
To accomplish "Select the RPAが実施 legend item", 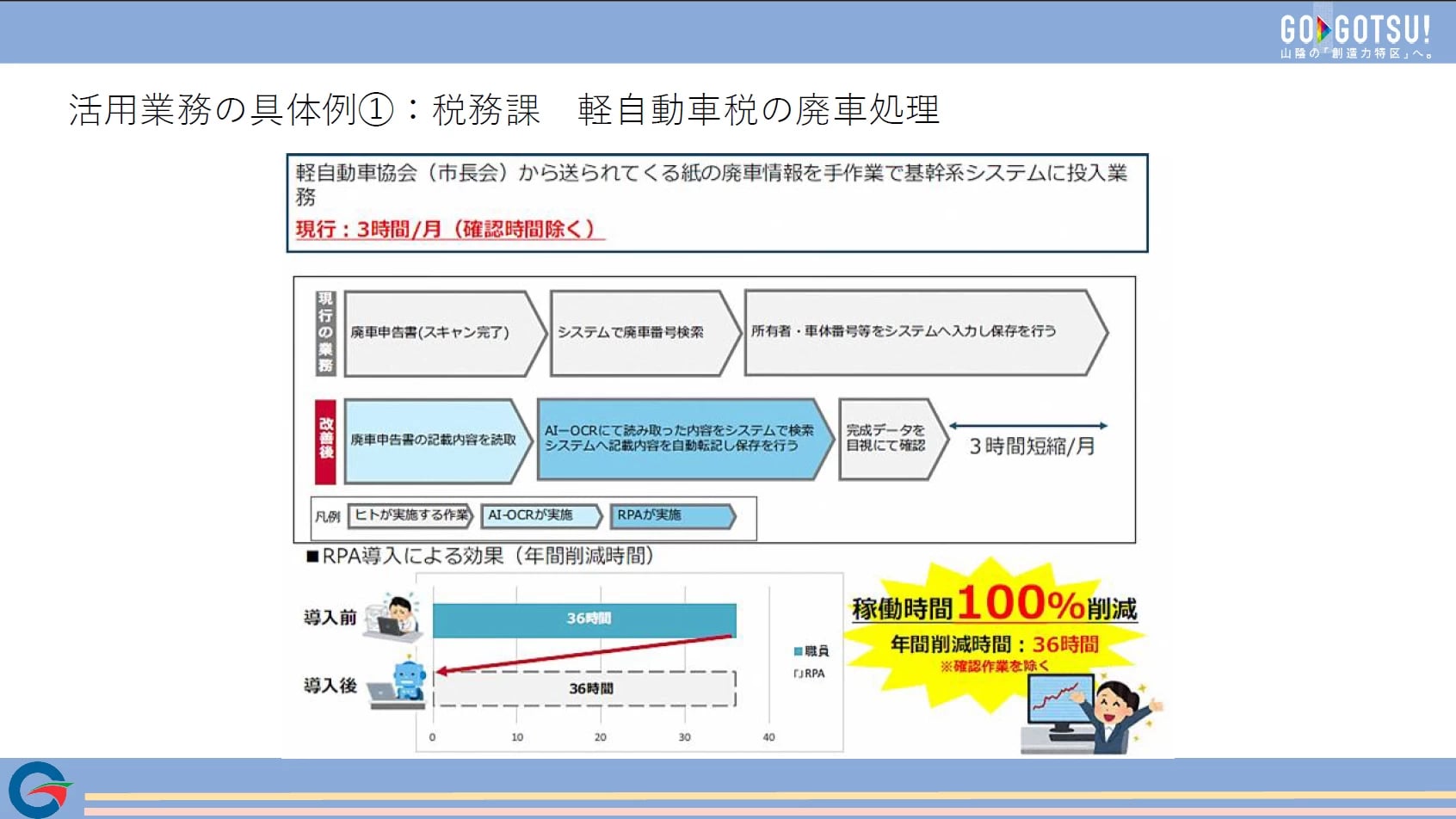I will coord(669,515).
